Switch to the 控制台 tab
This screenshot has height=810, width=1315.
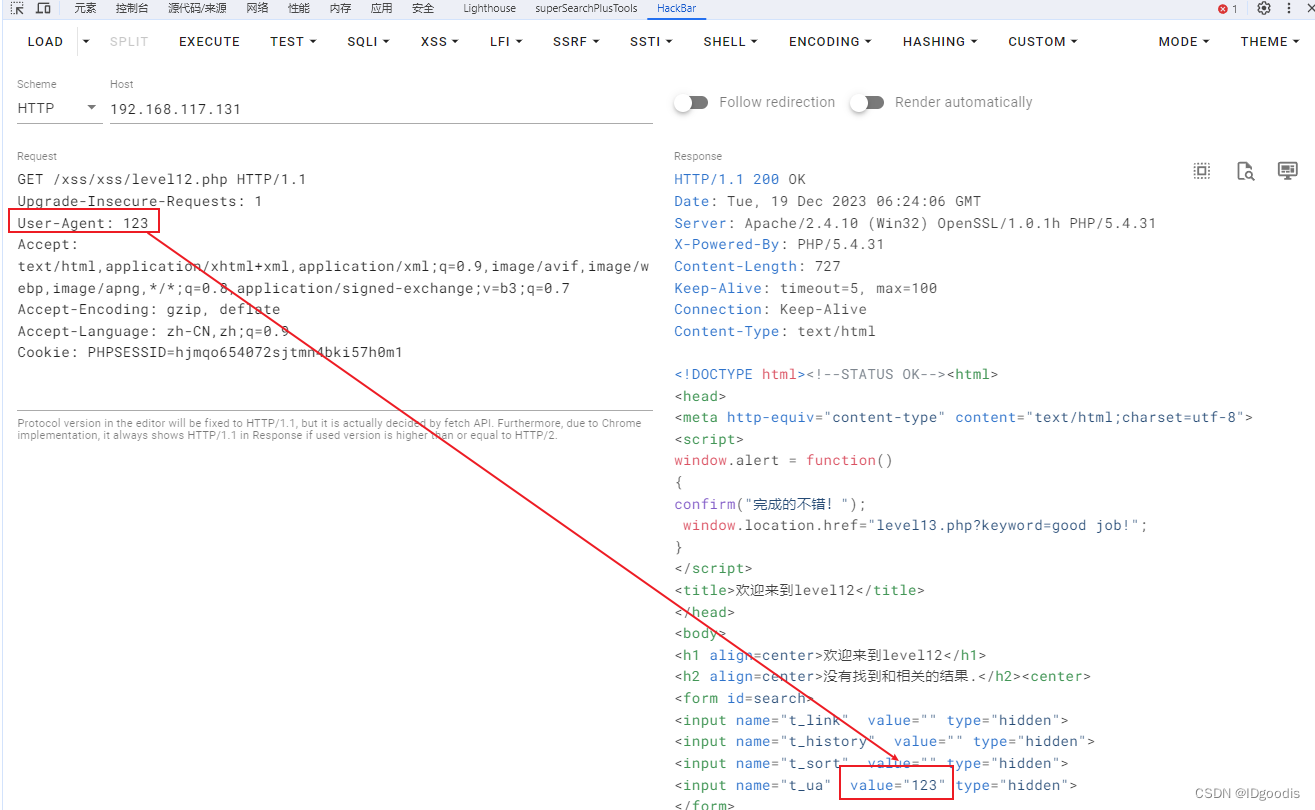[x=131, y=8]
